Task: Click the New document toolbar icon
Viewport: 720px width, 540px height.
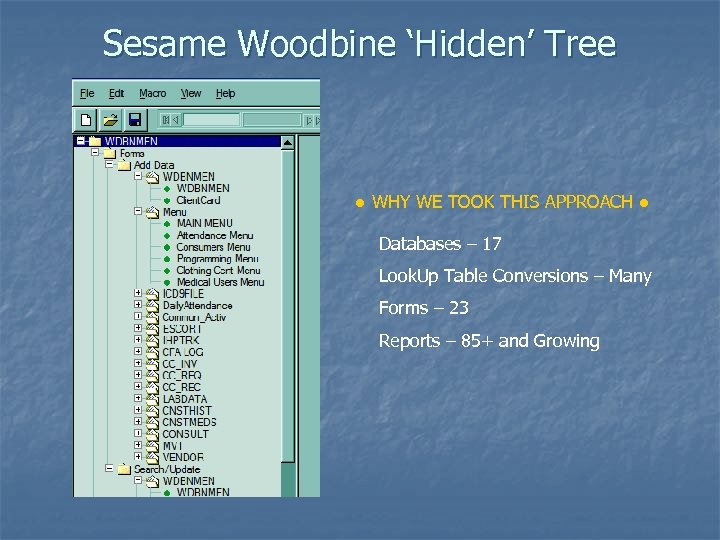Action: tap(86, 120)
